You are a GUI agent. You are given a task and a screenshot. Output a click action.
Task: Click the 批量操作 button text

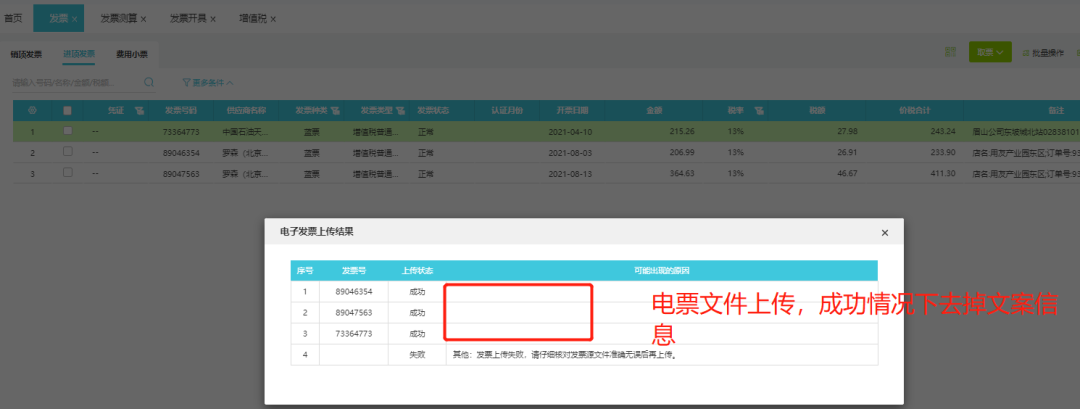pos(1048,53)
